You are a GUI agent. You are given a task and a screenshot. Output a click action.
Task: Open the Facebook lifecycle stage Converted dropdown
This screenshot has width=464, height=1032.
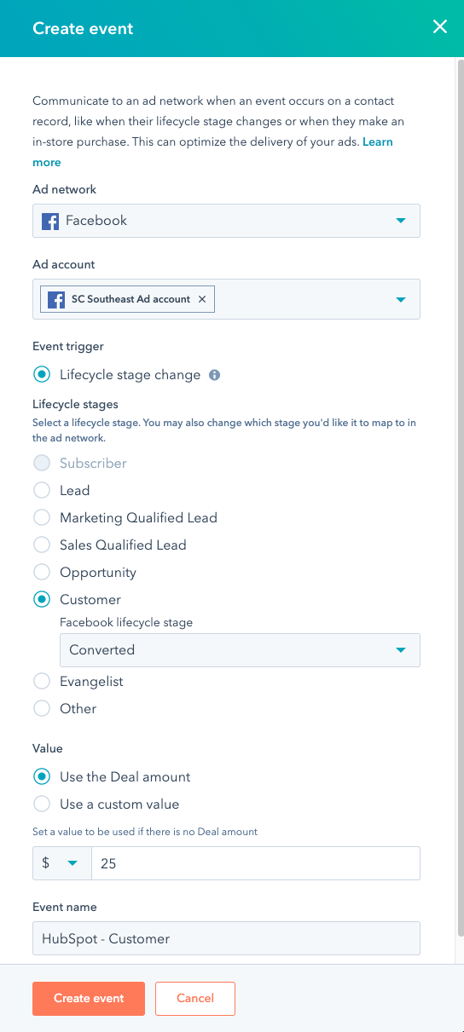(x=240, y=650)
